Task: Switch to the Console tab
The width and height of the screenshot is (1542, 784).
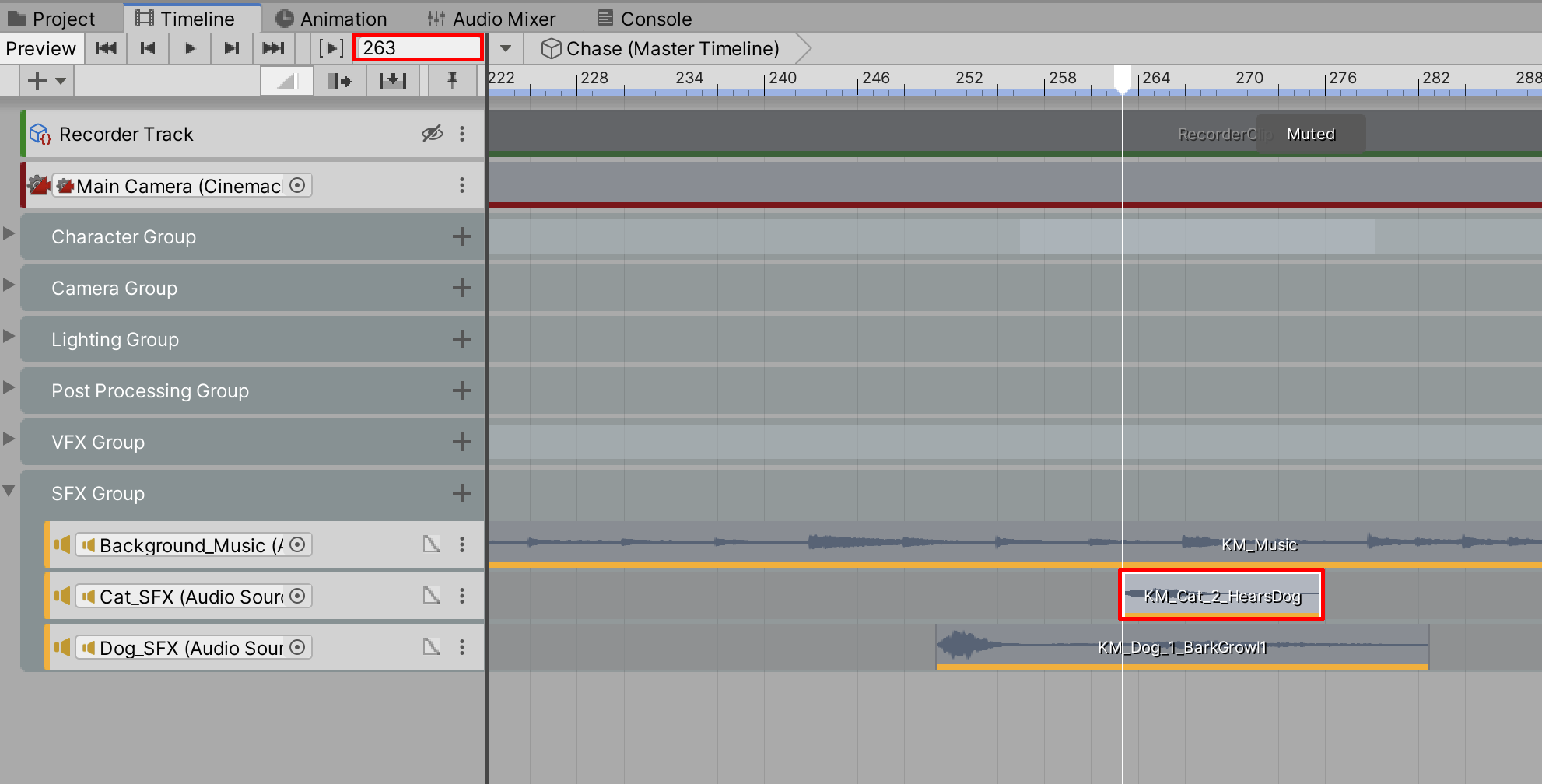Action: pos(644,19)
